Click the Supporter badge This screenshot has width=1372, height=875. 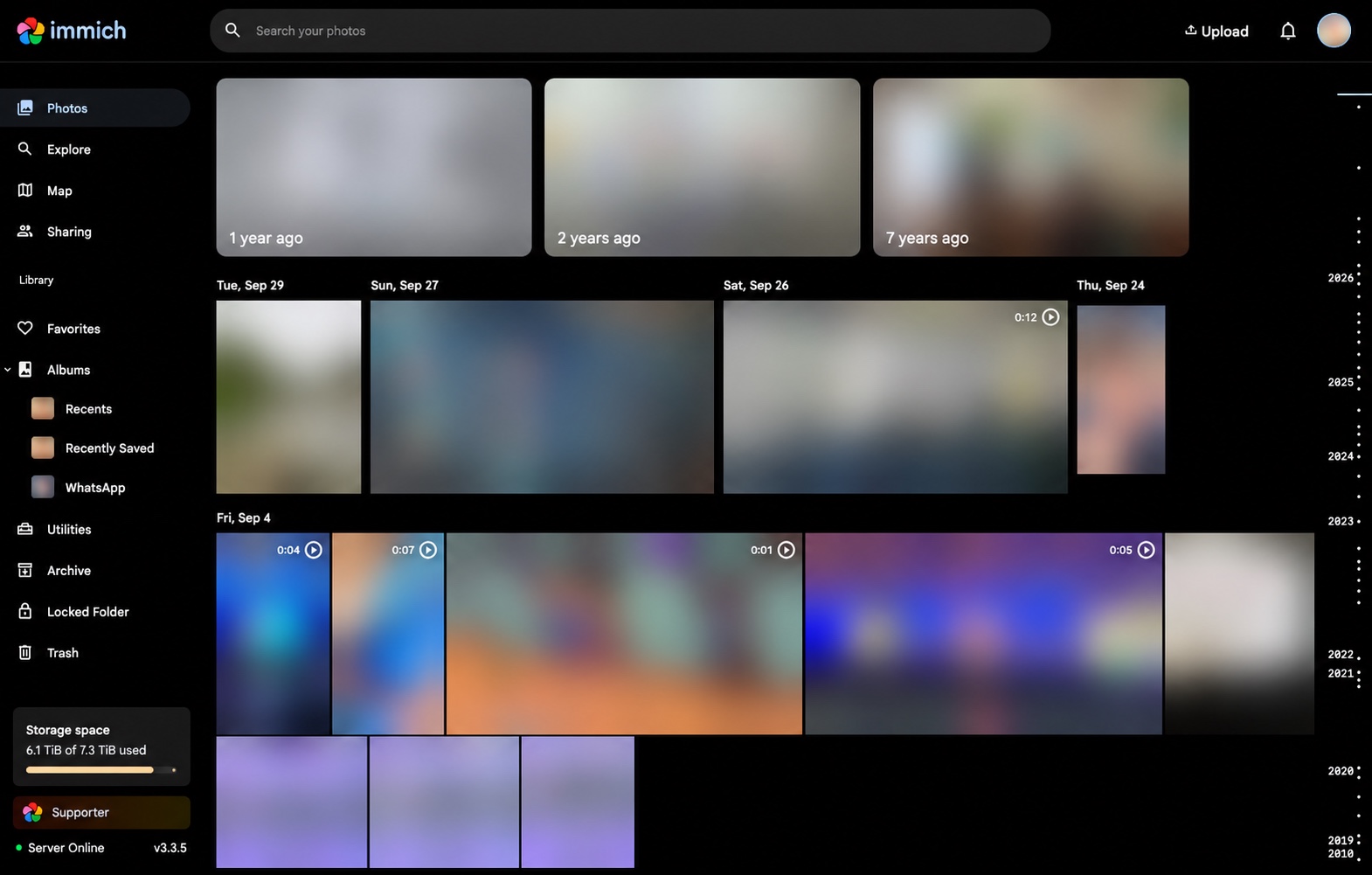[101, 813]
